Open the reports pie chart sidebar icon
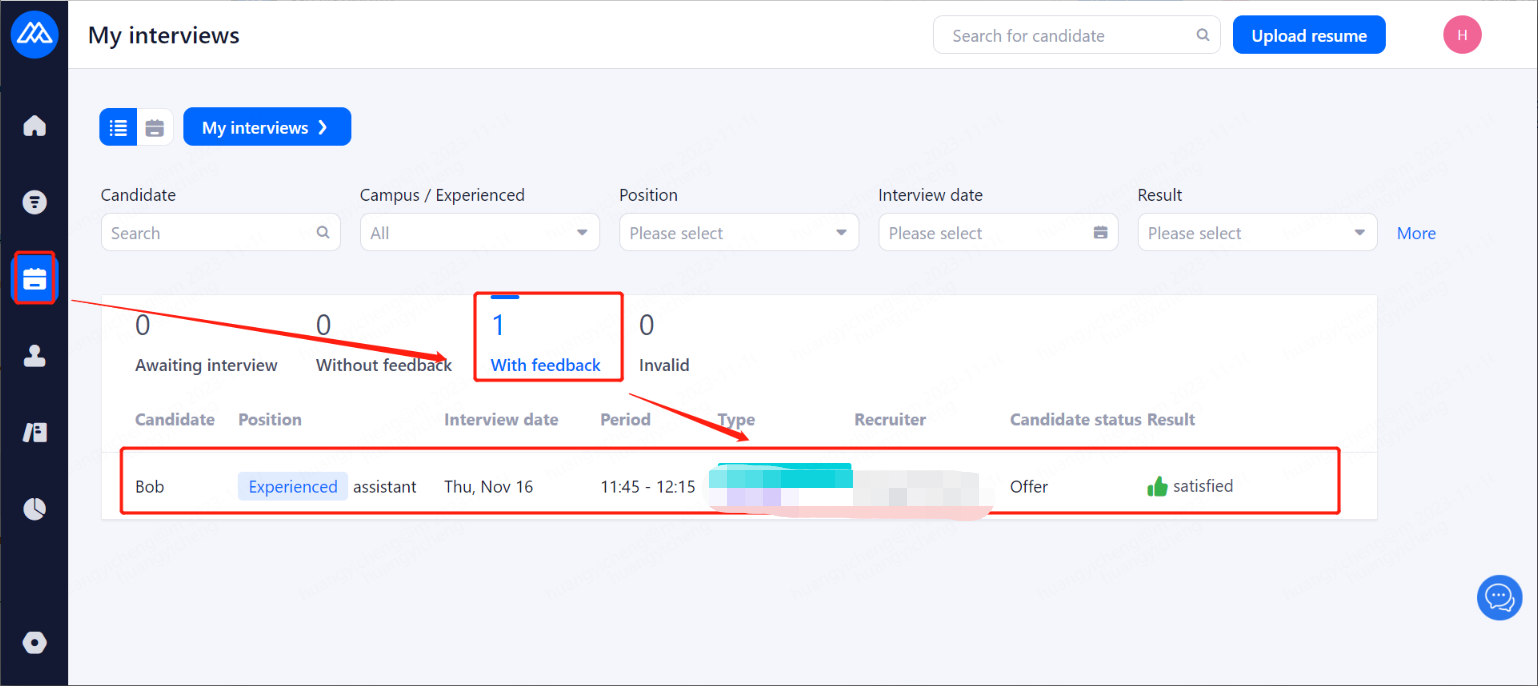The width and height of the screenshot is (1538, 686). point(35,509)
